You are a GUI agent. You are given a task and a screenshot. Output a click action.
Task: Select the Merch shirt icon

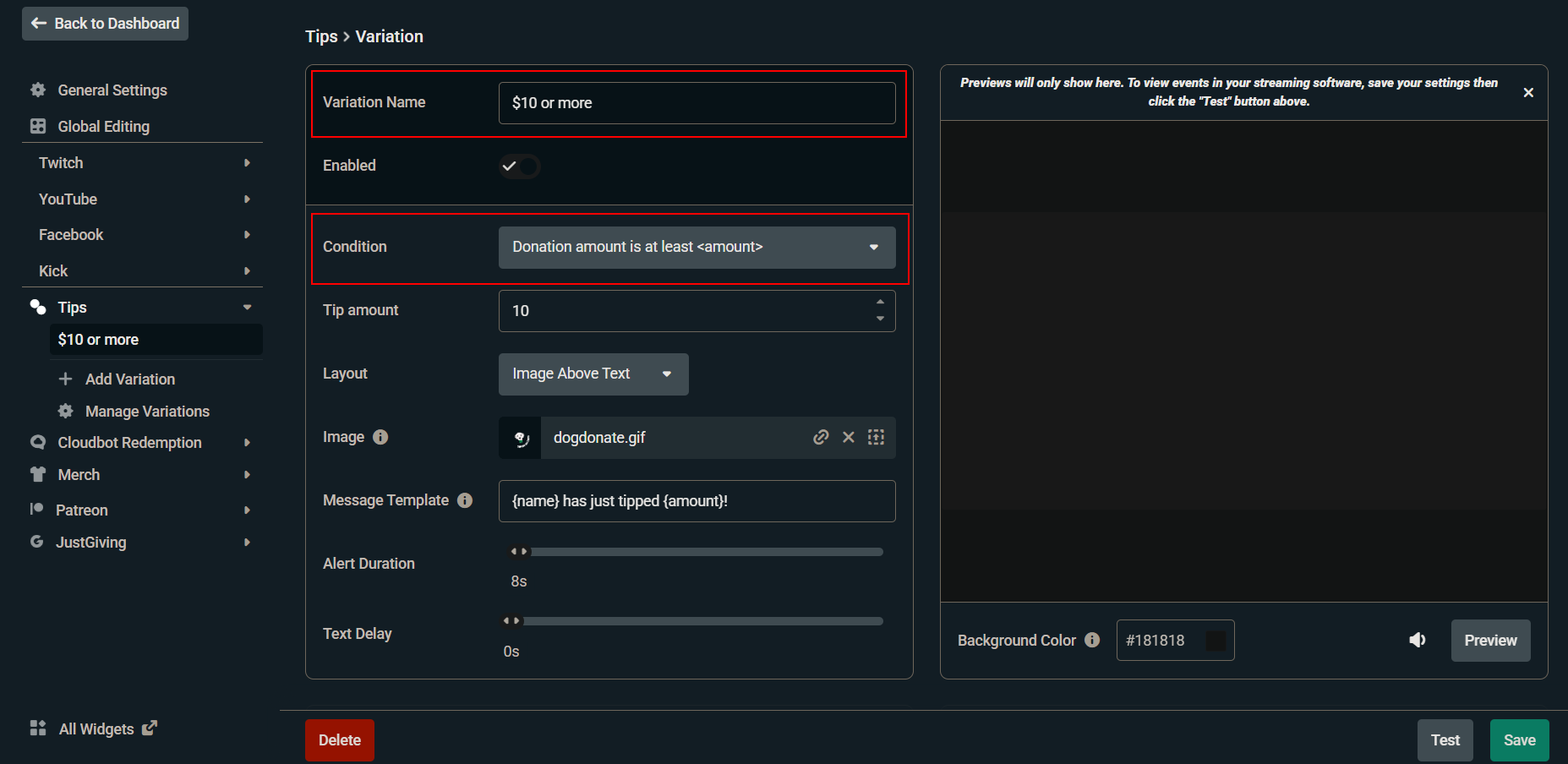[x=37, y=474]
